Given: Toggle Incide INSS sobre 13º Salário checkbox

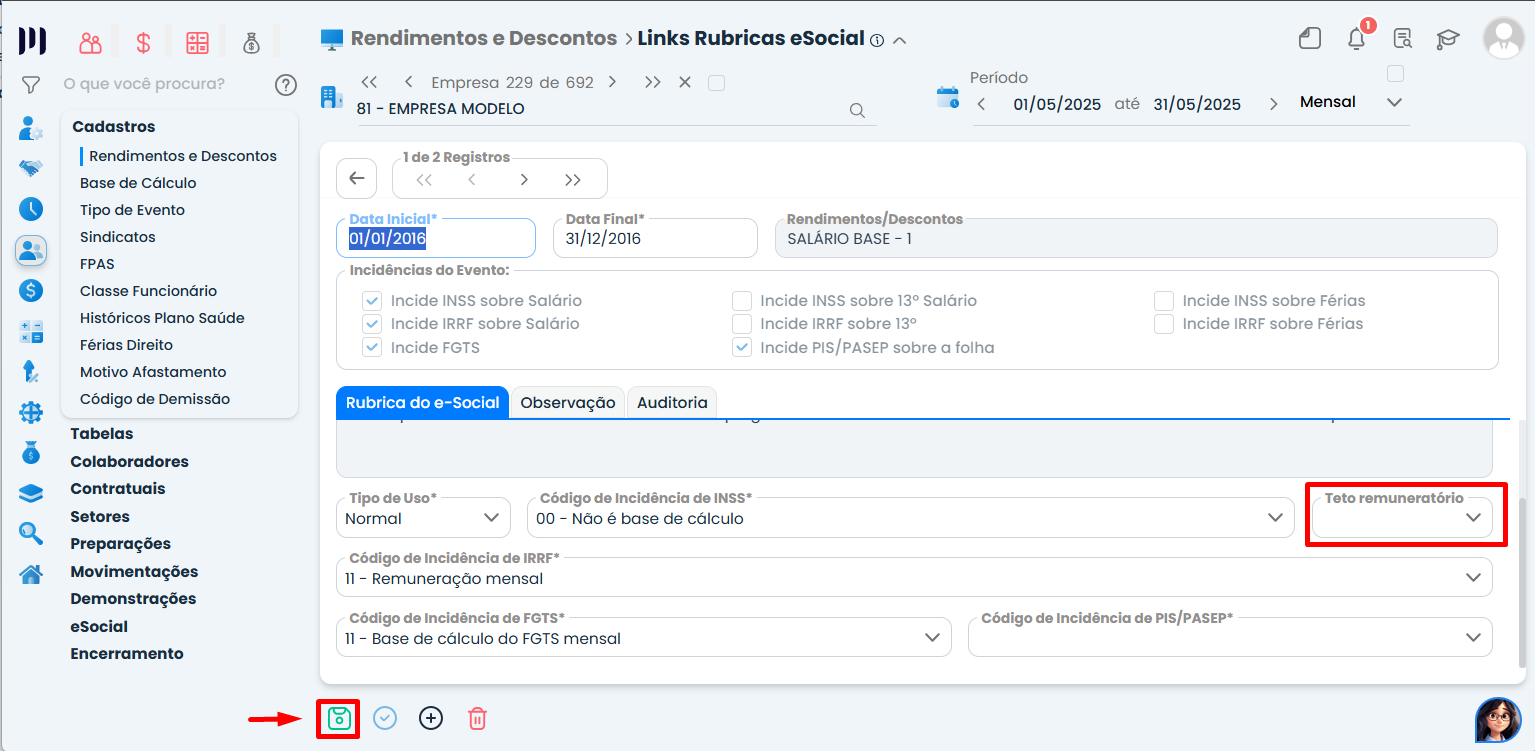Looking at the screenshot, I should (x=741, y=301).
